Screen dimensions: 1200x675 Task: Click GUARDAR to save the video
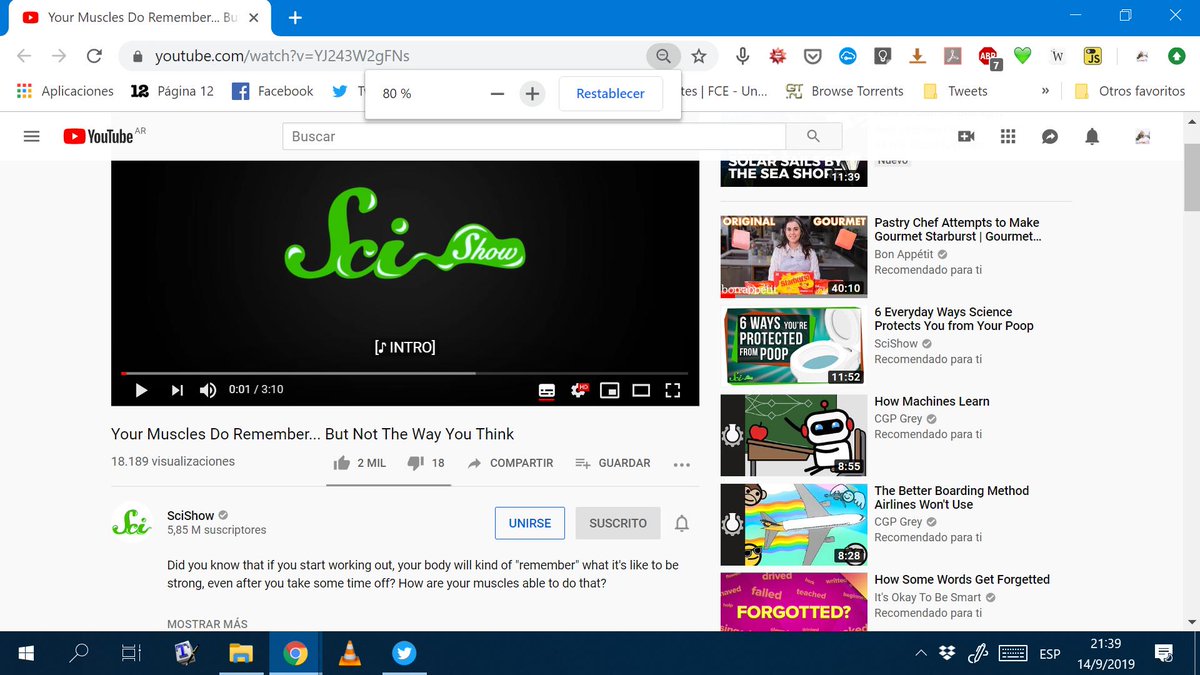[x=613, y=463]
